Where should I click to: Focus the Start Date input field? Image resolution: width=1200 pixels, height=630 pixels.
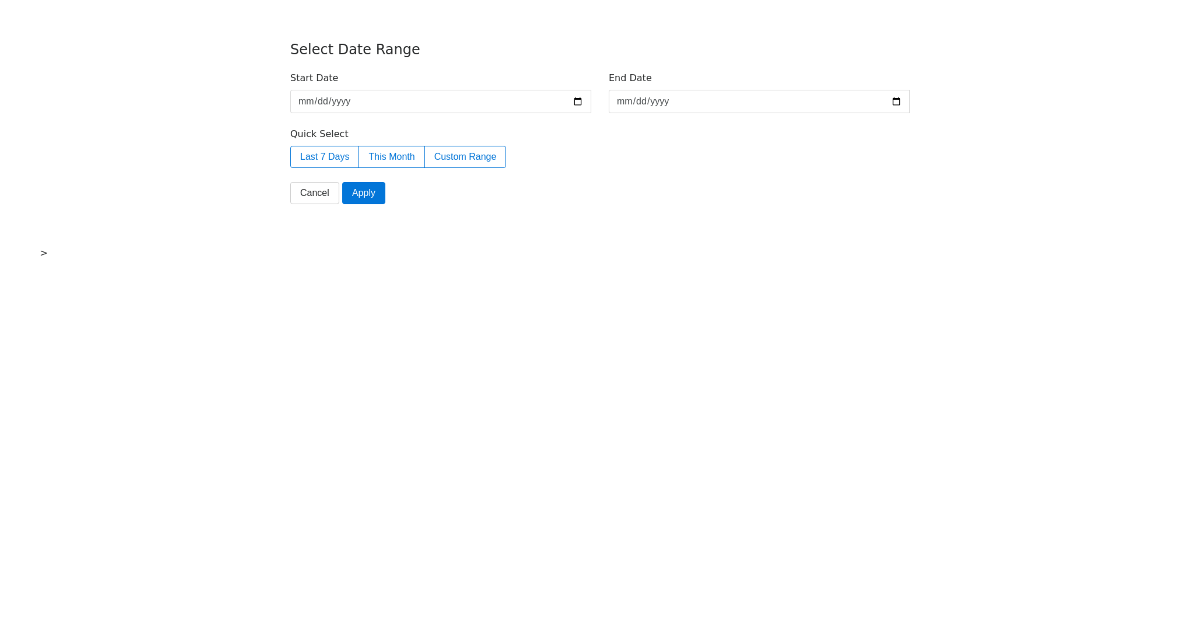pos(420,101)
